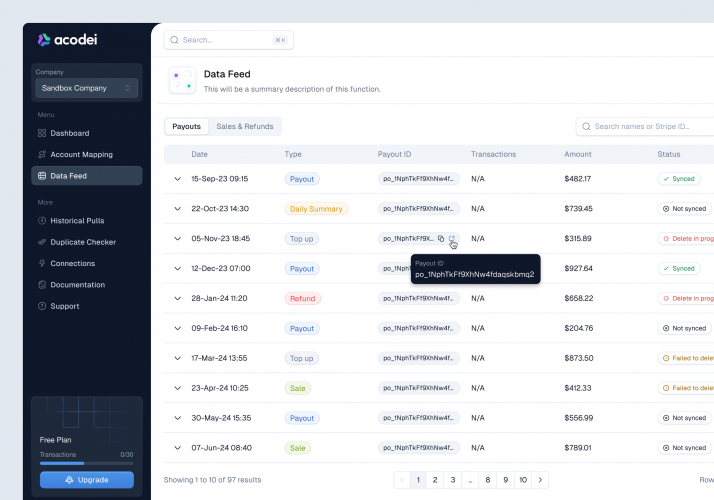Click the Dashboard grid icon
Image resolution: width=714 pixels, height=500 pixels.
point(42,133)
